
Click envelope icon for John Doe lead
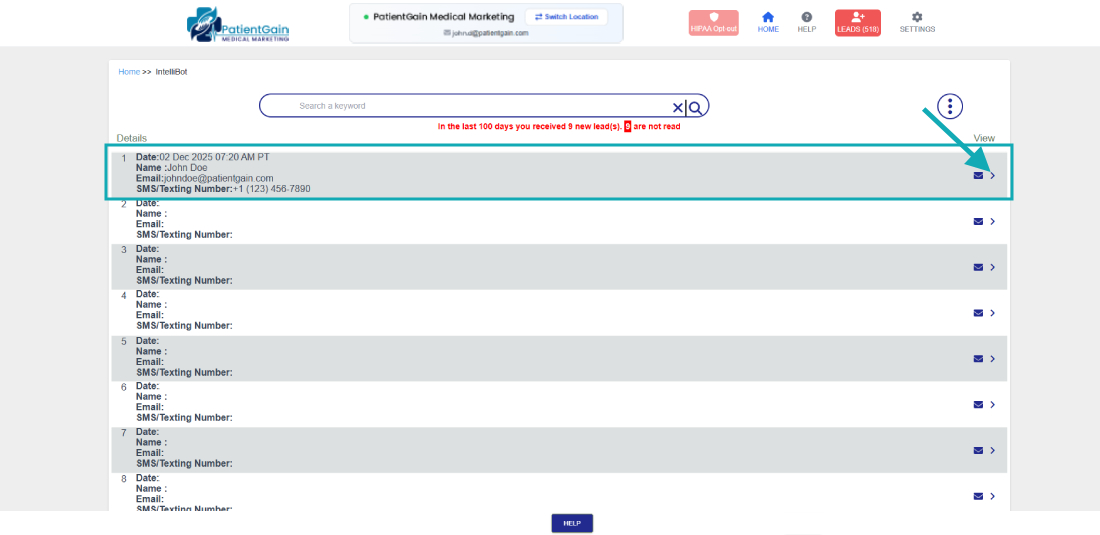click(978, 176)
